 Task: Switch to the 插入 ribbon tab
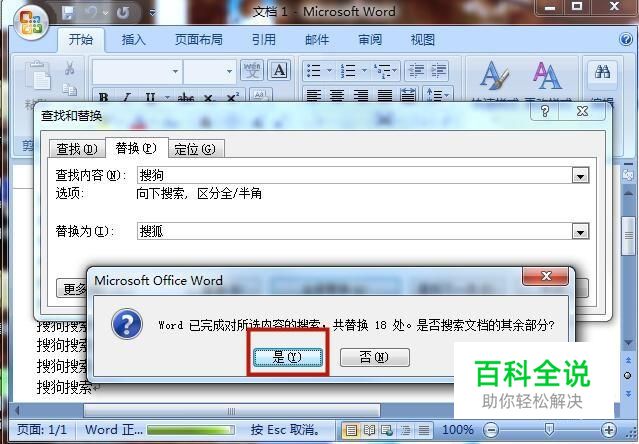[x=133, y=40]
